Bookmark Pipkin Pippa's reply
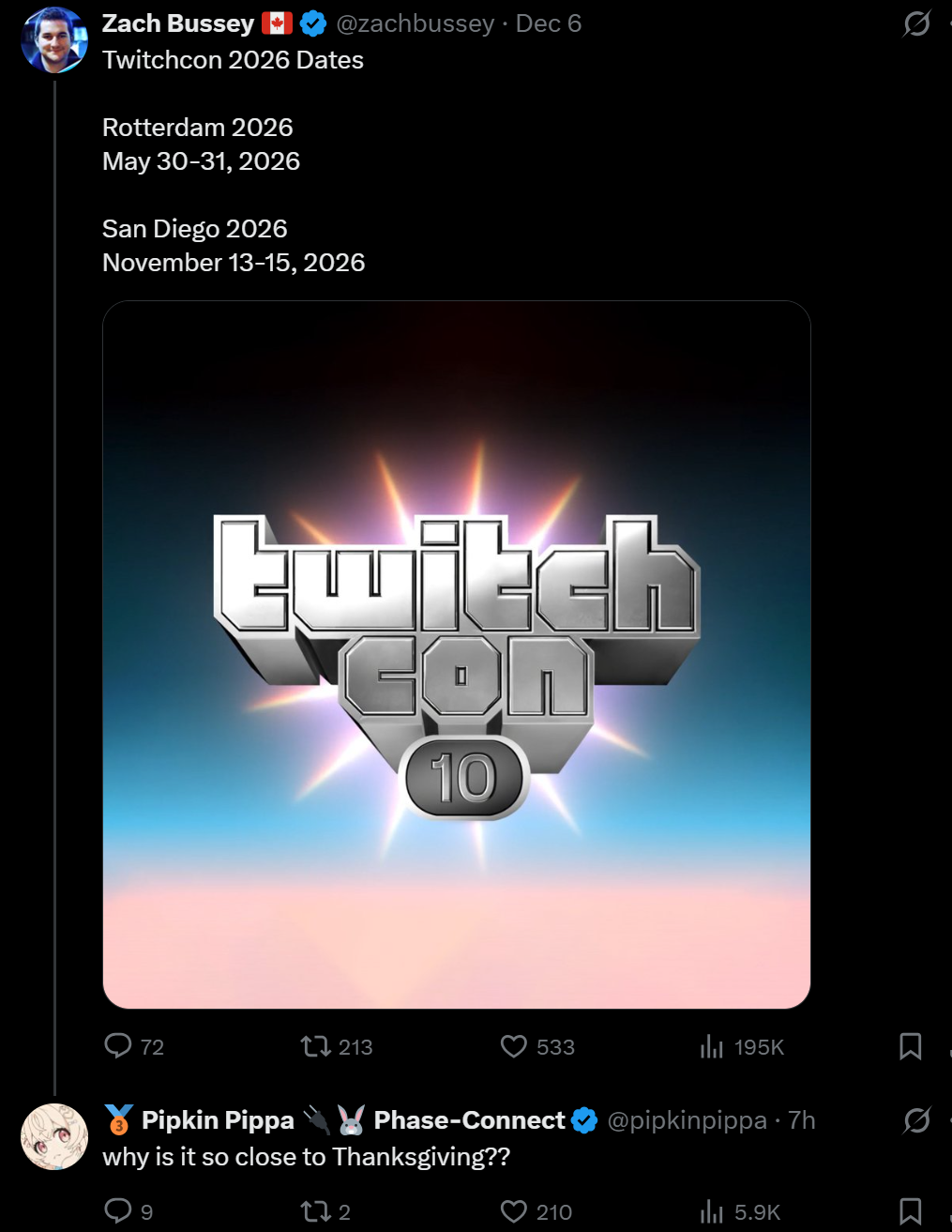Image resolution: width=952 pixels, height=1232 pixels. point(910,1211)
